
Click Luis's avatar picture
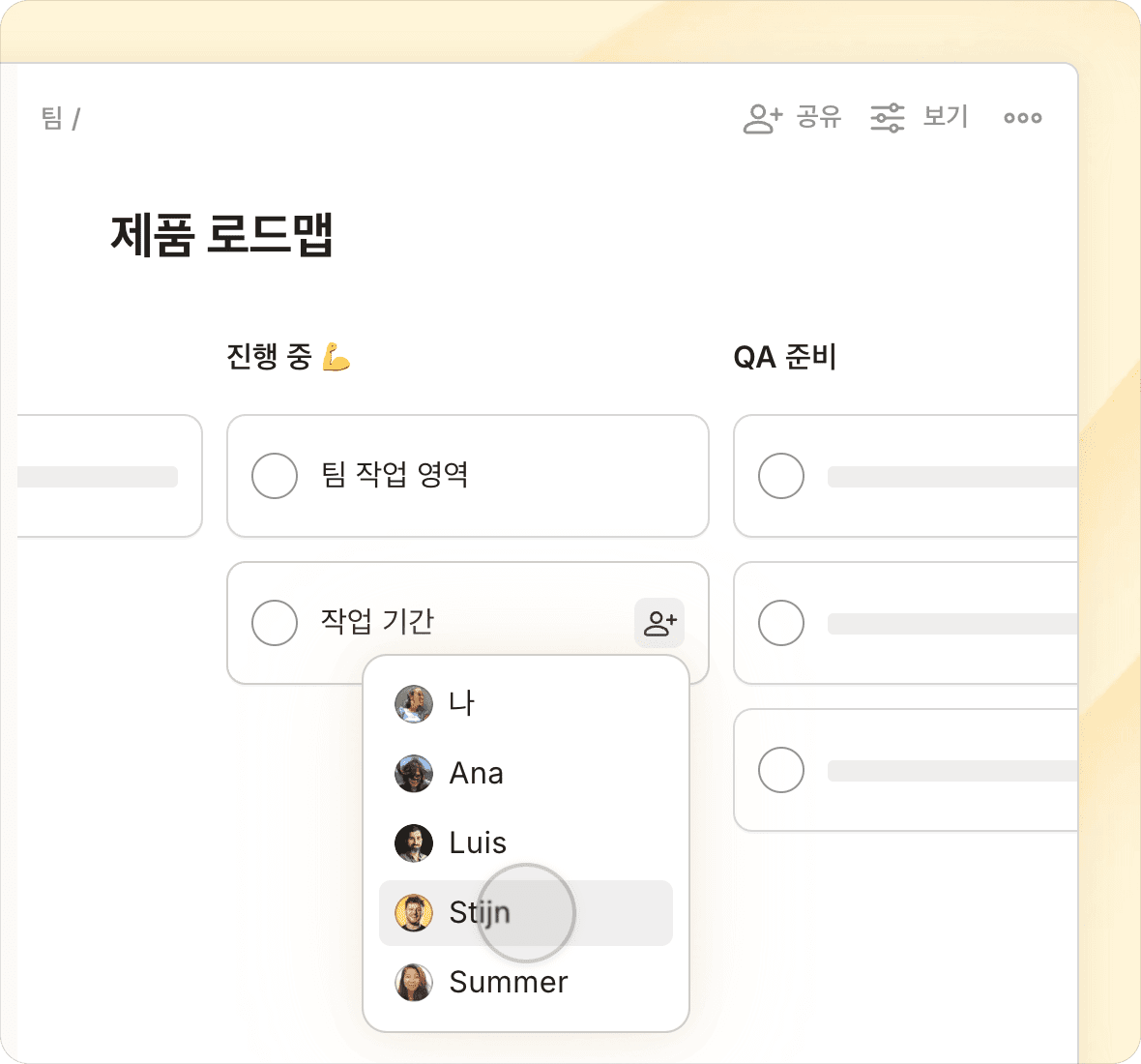[x=413, y=842]
